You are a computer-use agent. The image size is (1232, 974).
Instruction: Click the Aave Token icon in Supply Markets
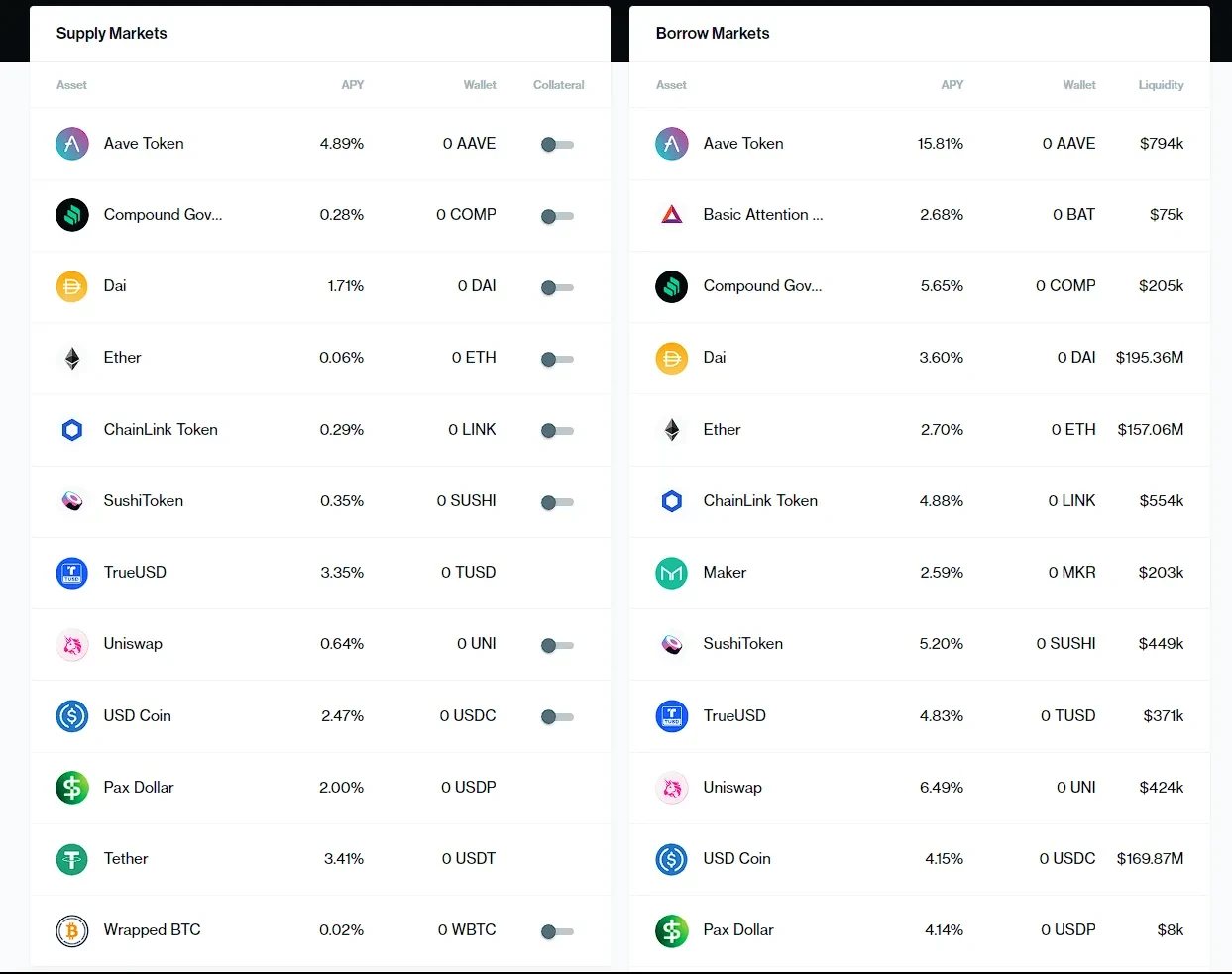tap(72, 144)
